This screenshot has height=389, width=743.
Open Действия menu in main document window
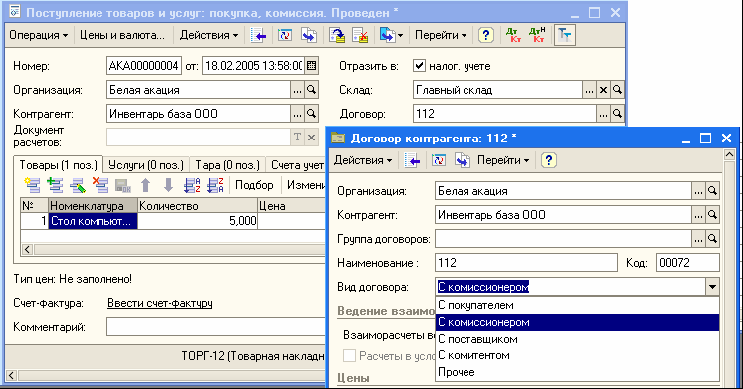click(x=208, y=35)
